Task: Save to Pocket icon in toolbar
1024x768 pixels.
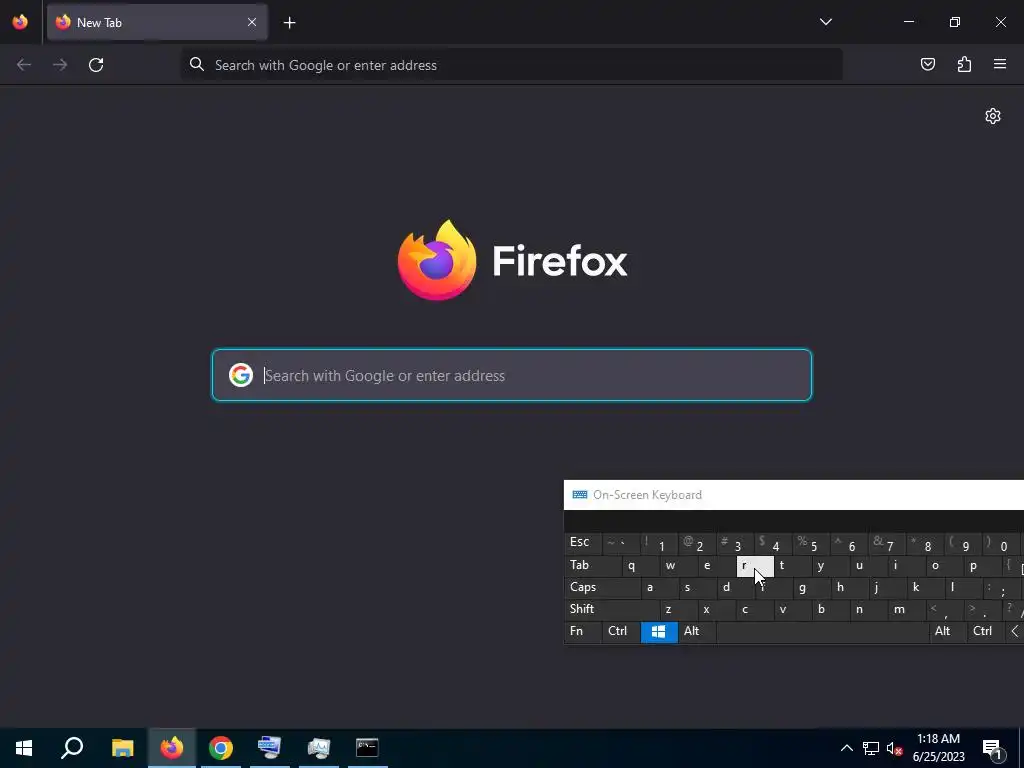Action: click(x=927, y=64)
